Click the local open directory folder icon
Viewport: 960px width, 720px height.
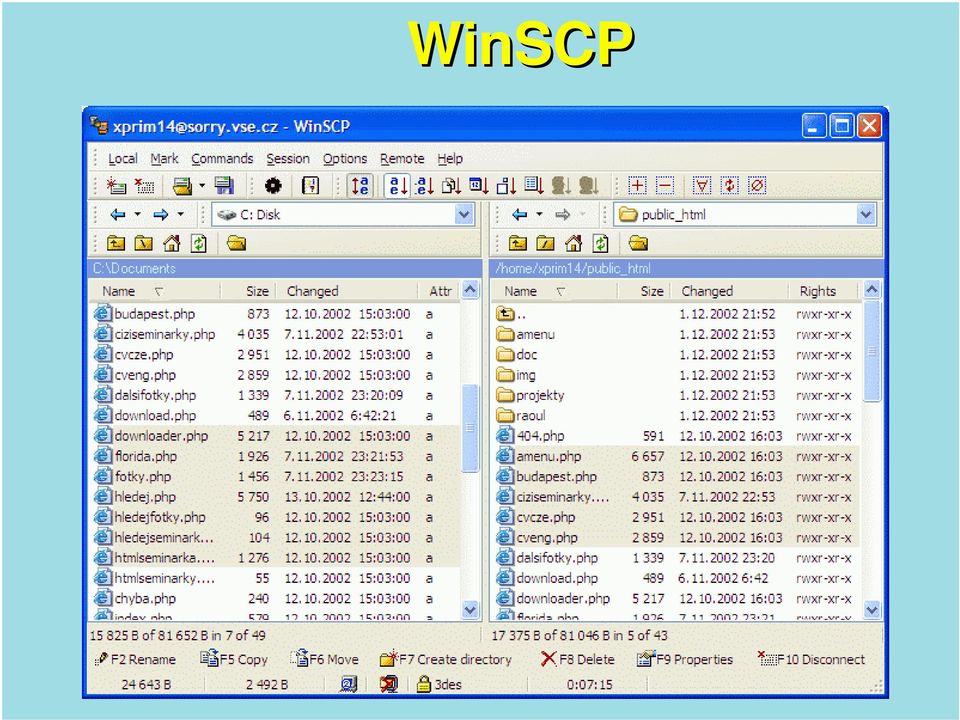pyautogui.click(x=236, y=244)
